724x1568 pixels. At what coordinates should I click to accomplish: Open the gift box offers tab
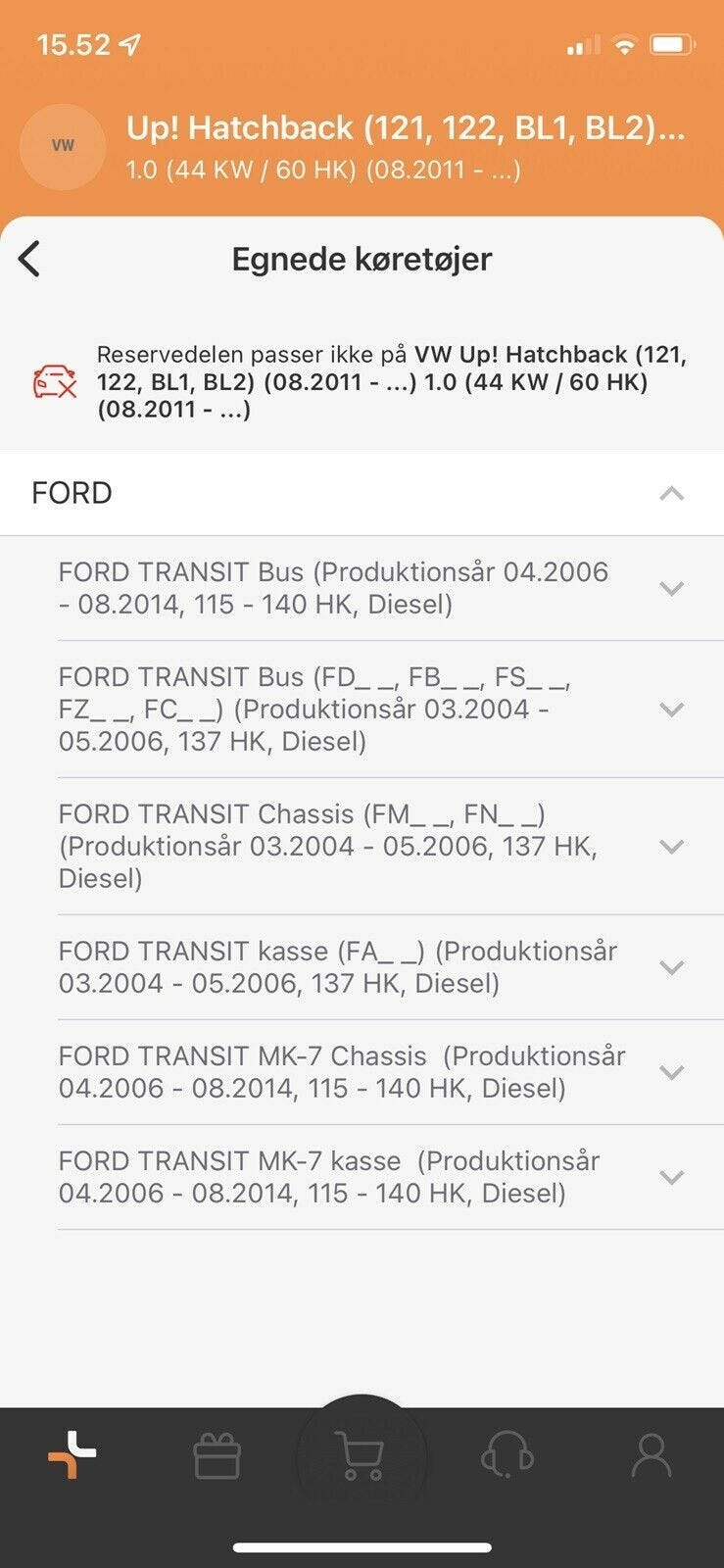click(x=217, y=1456)
